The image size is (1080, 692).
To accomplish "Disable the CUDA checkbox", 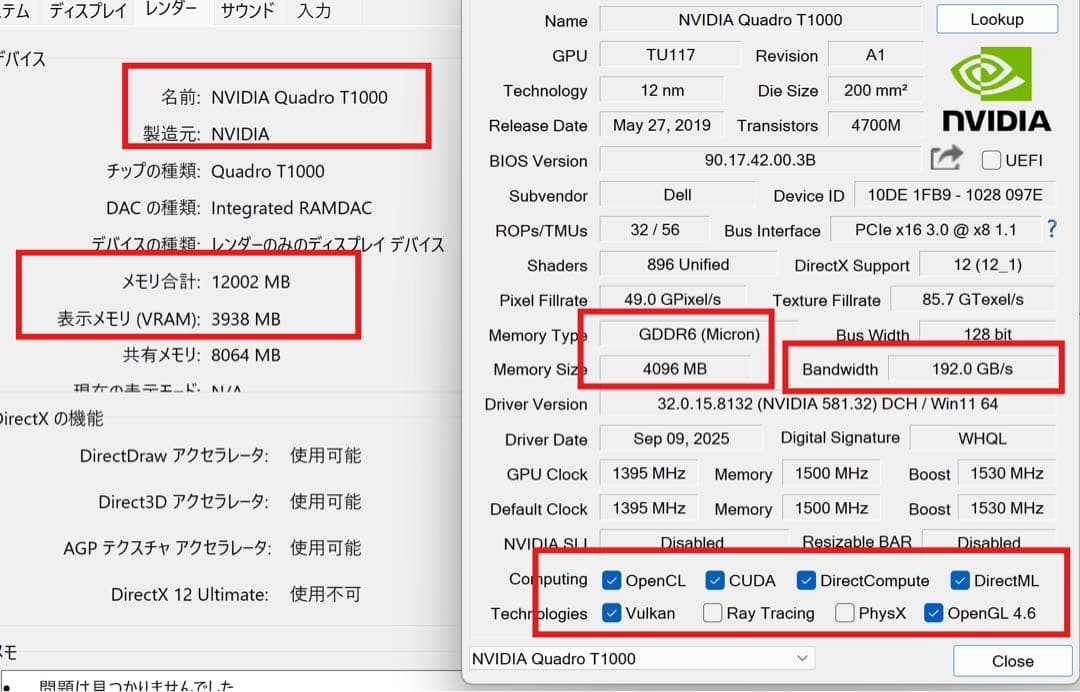I will coord(715,580).
